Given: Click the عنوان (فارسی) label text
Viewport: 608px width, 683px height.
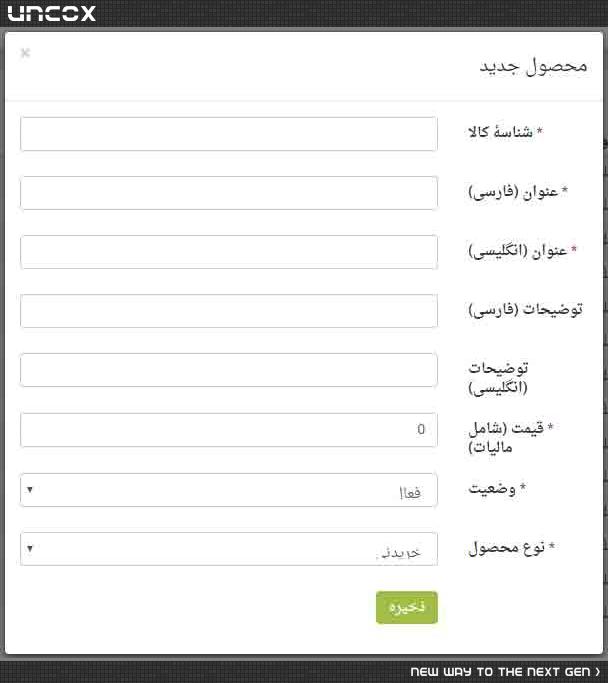Looking at the screenshot, I should 513,192.
